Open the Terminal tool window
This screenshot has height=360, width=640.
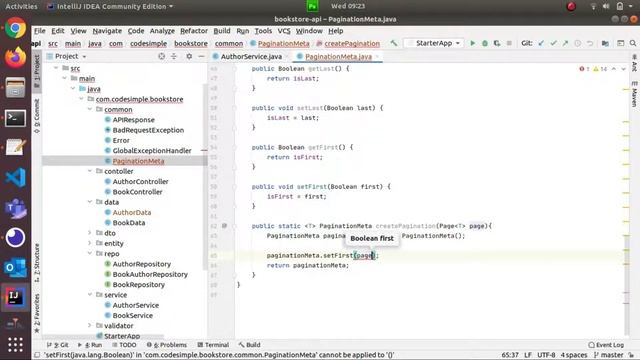point(213,345)
